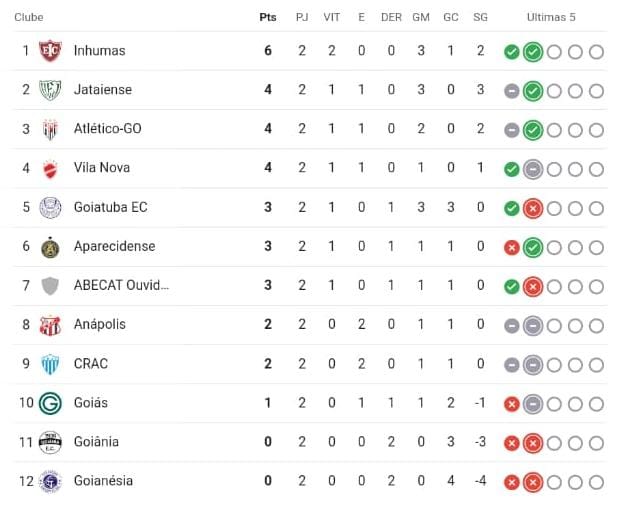
Task: Click Anápolis' highlighted grey draw indicator
Action: click(x=533, y=326)
